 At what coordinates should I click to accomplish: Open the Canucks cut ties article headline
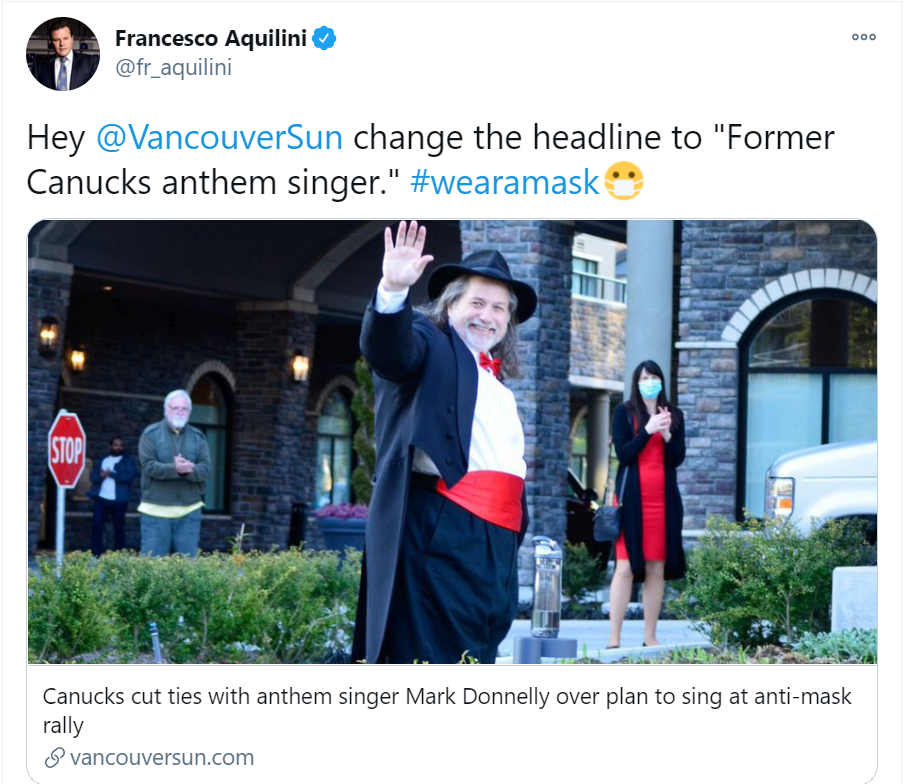447,710
